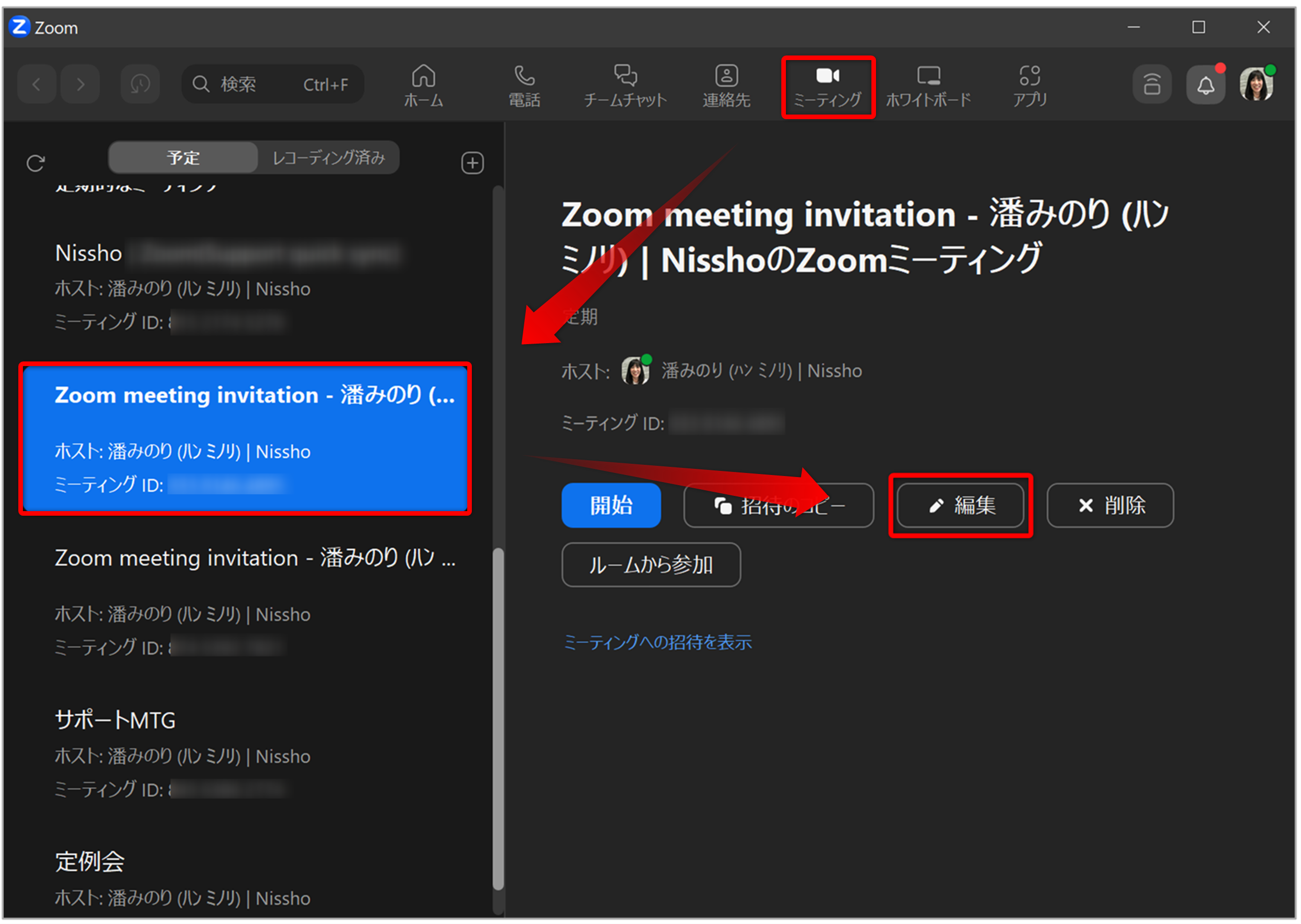Image resolution: width=1301 pixels, height=924 pixels.
Task: Click the 削除 delete button
Action: coord(1110,505)
